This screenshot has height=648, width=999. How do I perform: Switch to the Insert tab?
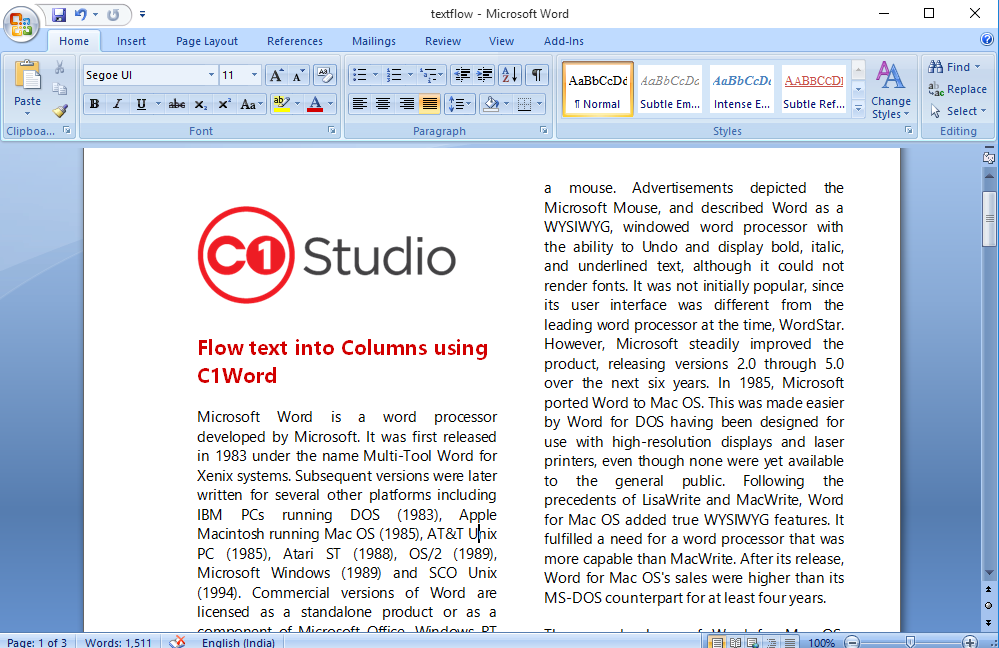click(x=131, y=41)
